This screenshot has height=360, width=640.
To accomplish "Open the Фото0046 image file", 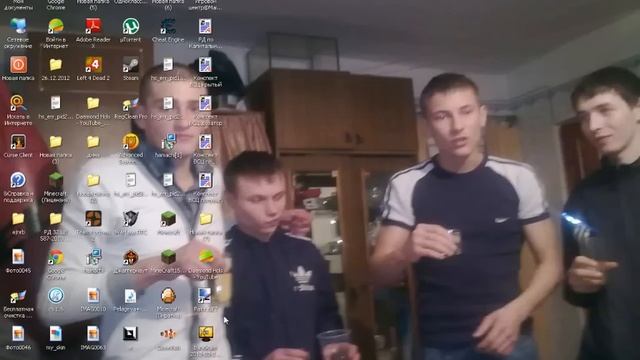I will 18,334.
